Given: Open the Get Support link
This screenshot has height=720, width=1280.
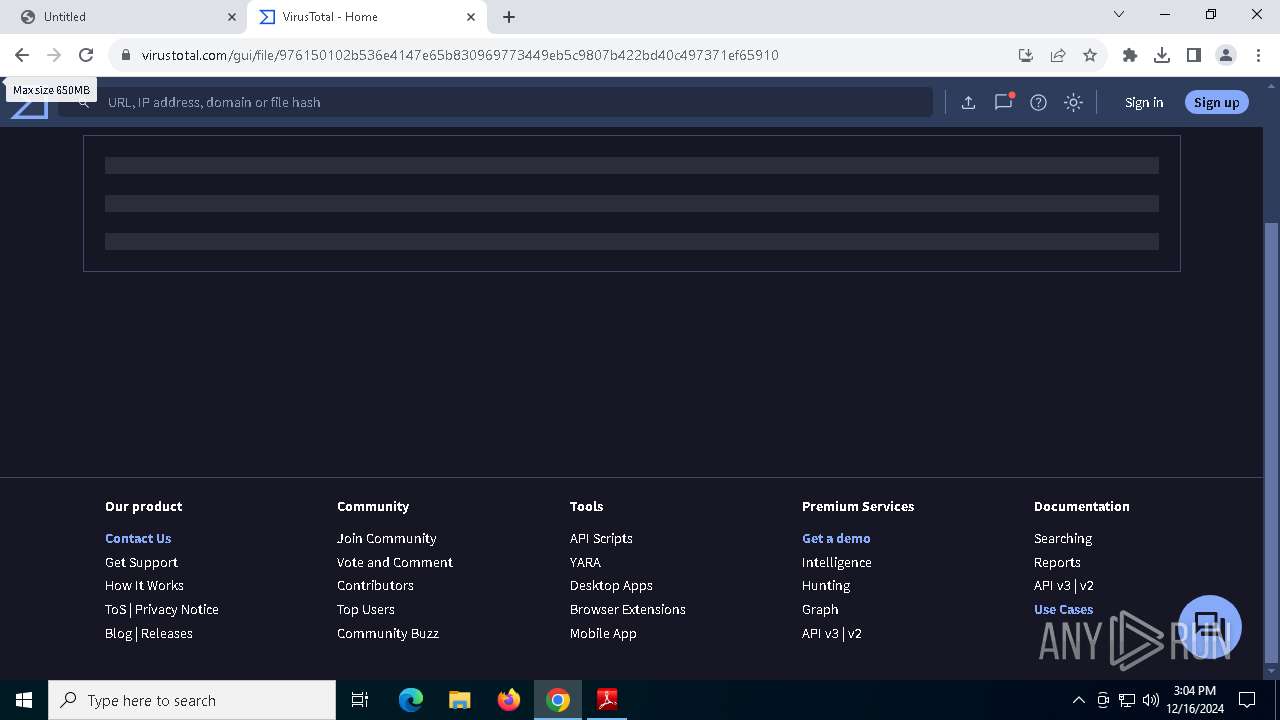Looking at the screenshot, I should [x=141, y=562].
